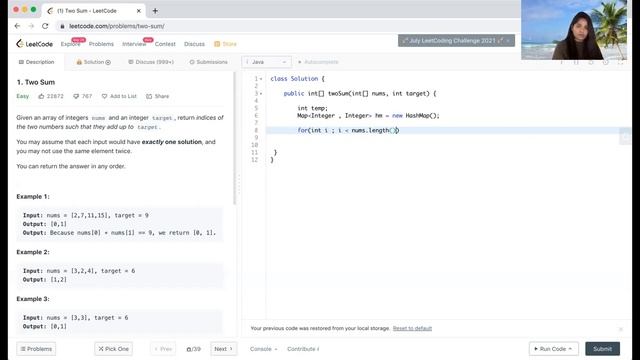
Task: Dismiss the restored code notice with the X
Action: pyautogui.click(x=620, y=329)
